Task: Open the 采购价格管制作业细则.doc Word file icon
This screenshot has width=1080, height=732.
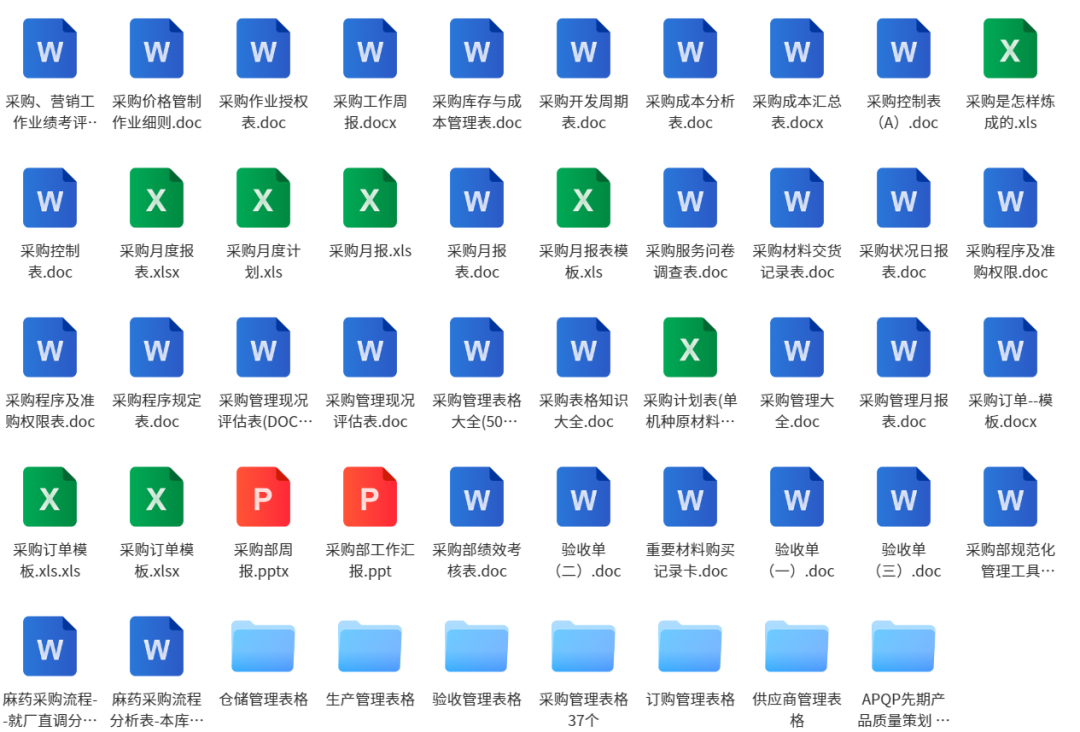Action: pos(156,48)
